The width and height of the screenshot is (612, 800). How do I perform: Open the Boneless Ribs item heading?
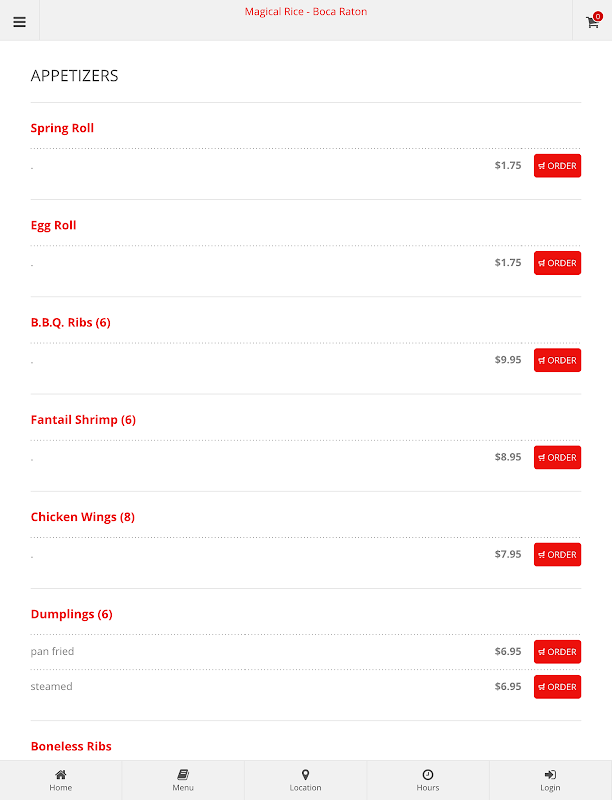tap(71, 746)
